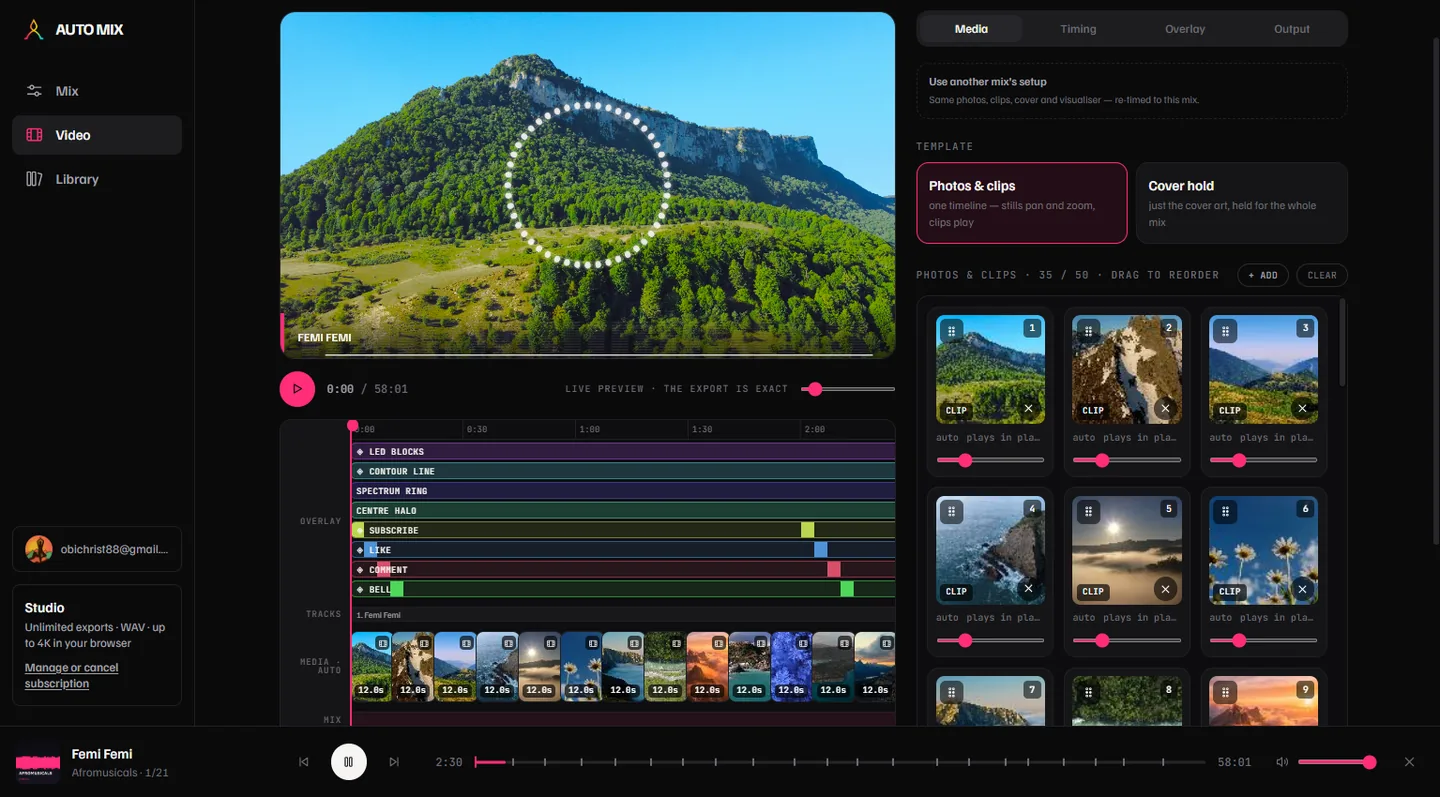Remove clip 3 with its X icon

coord(1302,409)
